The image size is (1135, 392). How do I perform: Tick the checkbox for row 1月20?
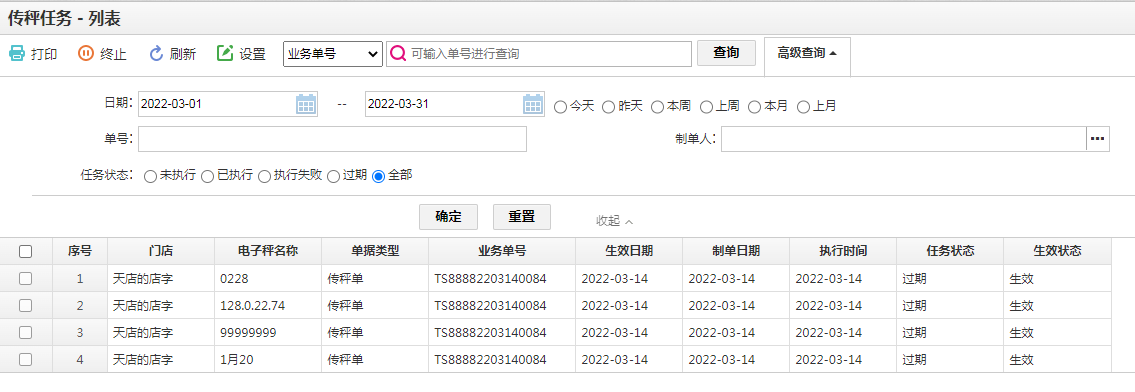point(25,359)
